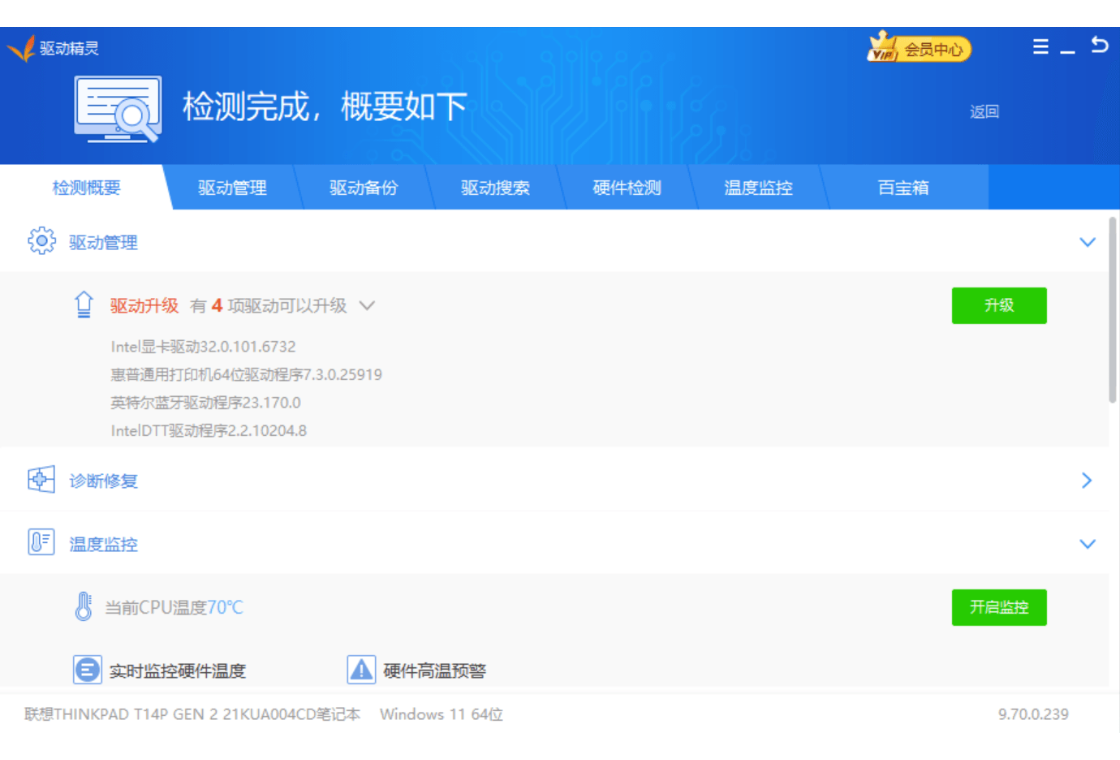Switch to the 驱动备份 tab
The height and width of the screenshot is (760, 1120).
(x=364, y=188)
